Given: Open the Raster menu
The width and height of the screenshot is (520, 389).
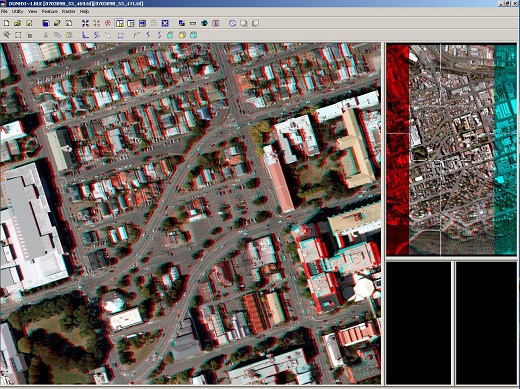Looking at the screenshot, I should pyautogui.click(x=69, y=11).
